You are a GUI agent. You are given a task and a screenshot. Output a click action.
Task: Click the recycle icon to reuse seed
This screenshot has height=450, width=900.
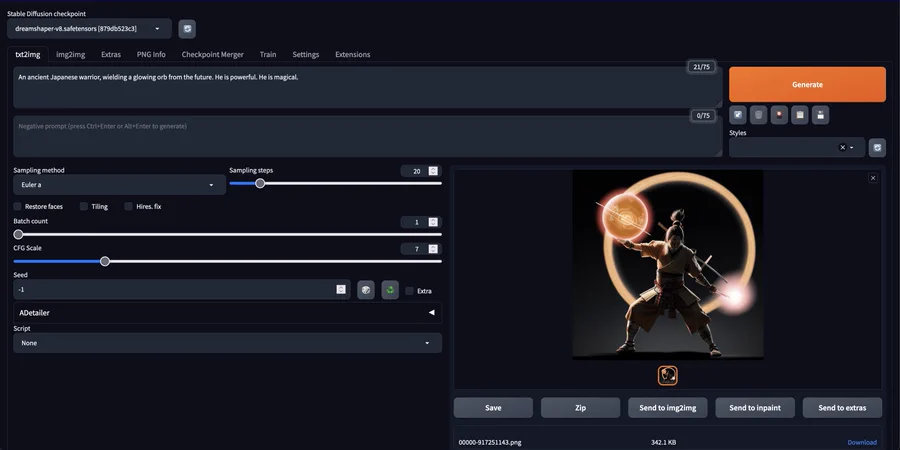(390, 289)
